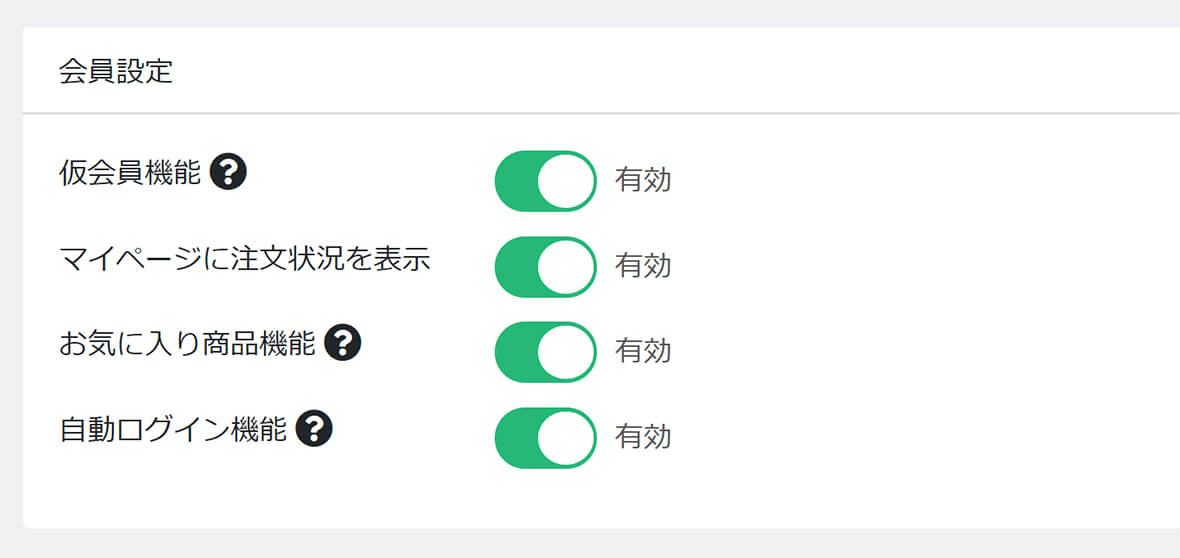Click 有効 label beside 自動ログイン機能 toggle
Screen dimensions: 1180x558
(642, 438)
